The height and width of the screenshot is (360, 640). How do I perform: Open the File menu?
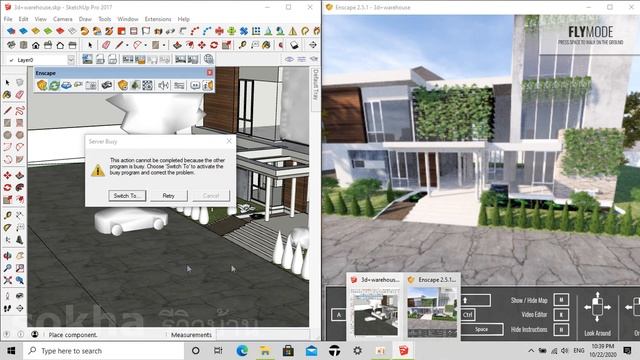tap(8, 19)
